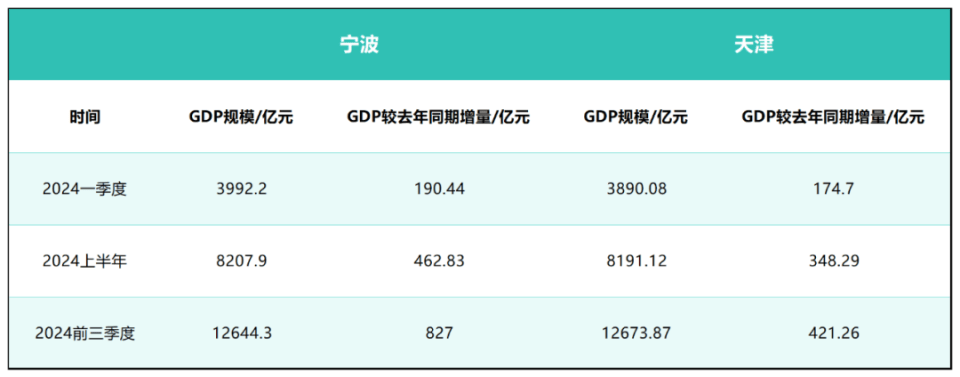Click the 174.7 cell

pyautogui.click(x=833, y=189)
